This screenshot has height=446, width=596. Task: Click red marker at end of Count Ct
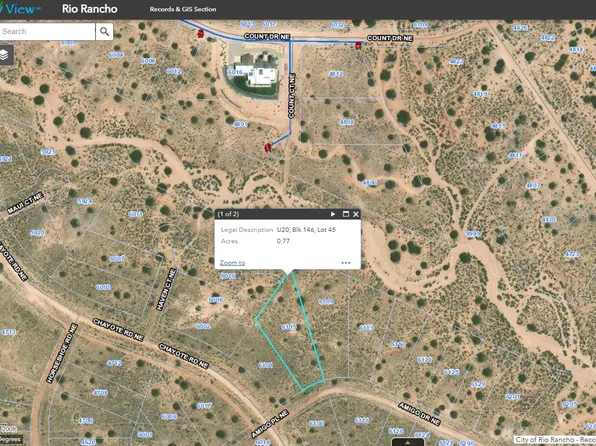(268, 147)
